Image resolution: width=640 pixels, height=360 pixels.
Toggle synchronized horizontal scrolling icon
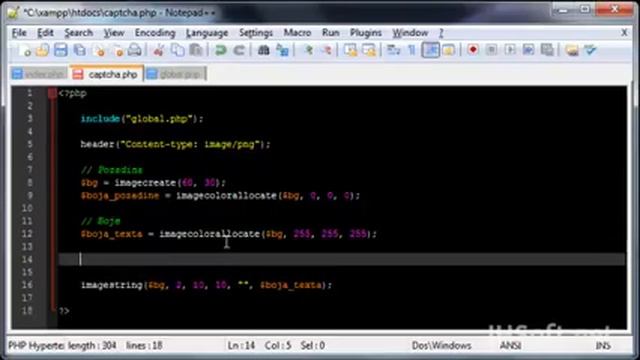click(369, 50)
